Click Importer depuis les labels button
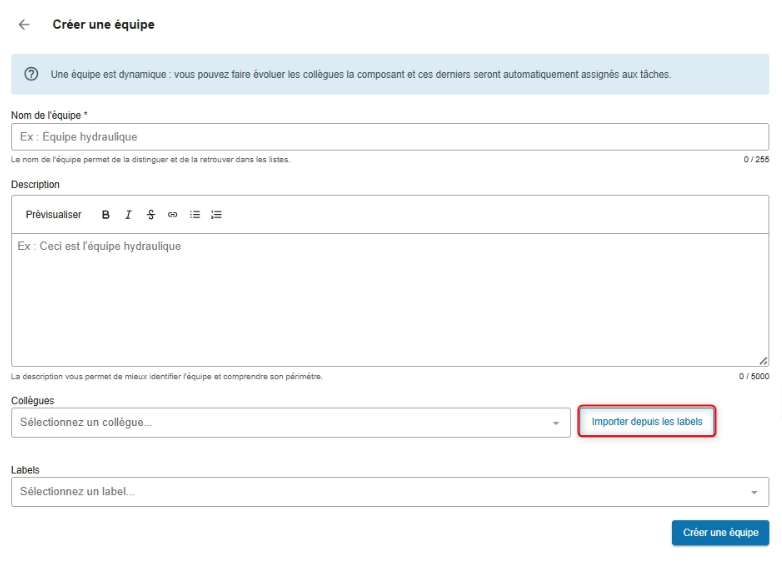 (x=647, y=422)
